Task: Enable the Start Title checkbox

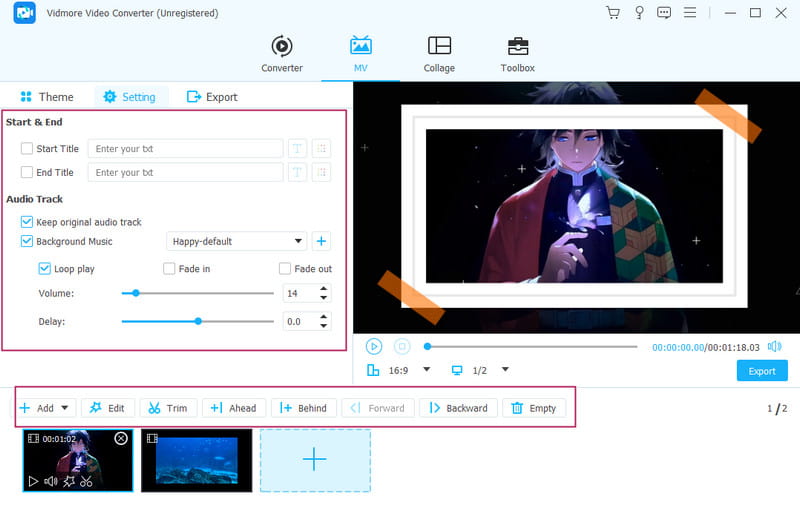Action: tap(27, 149)
